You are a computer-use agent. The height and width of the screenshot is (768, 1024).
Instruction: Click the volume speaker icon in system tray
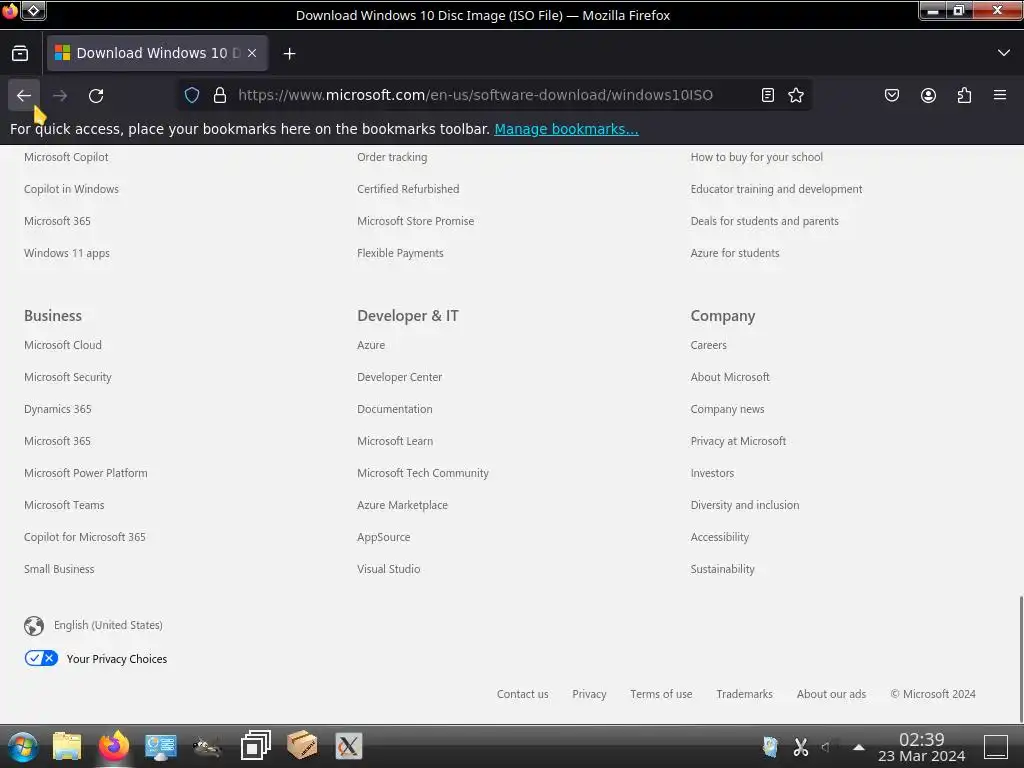826,747
